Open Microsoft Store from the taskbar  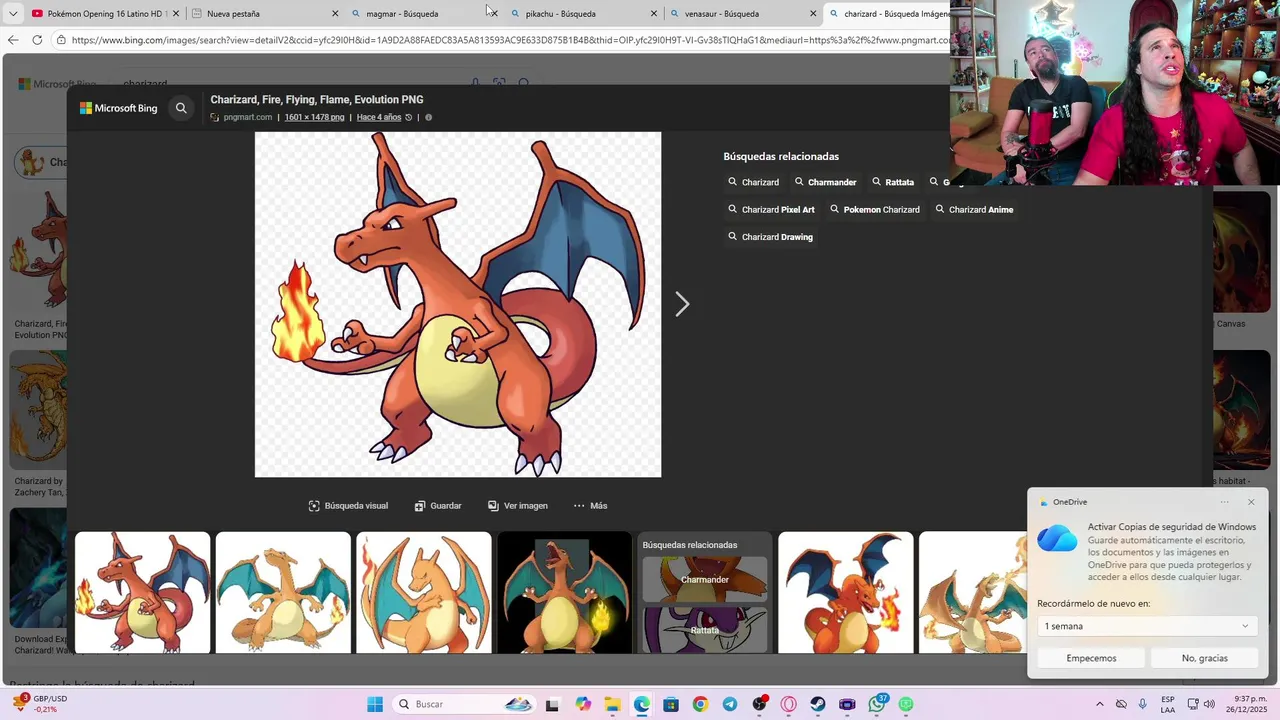pos(671,704)
